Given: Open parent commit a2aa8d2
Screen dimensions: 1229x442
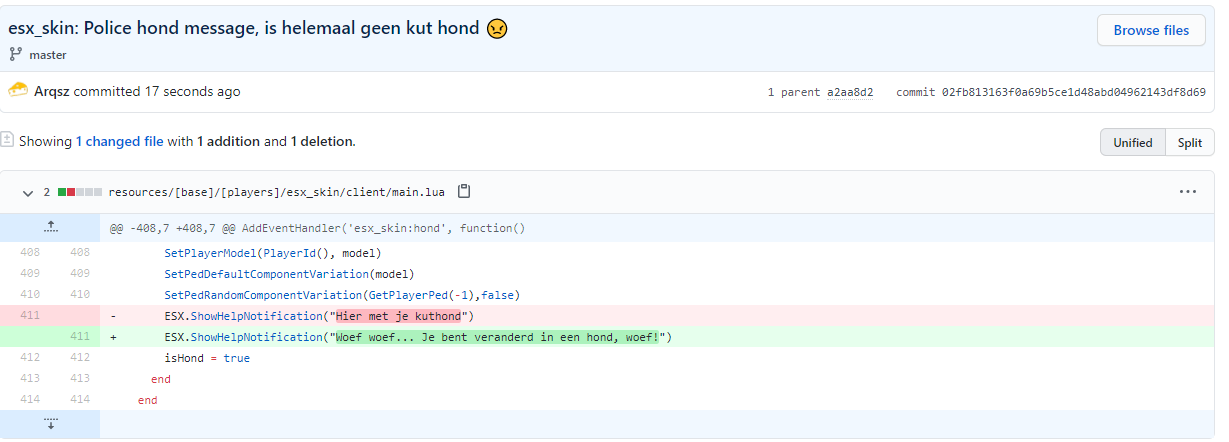Looking at the screenshot, I should (849, 92).
